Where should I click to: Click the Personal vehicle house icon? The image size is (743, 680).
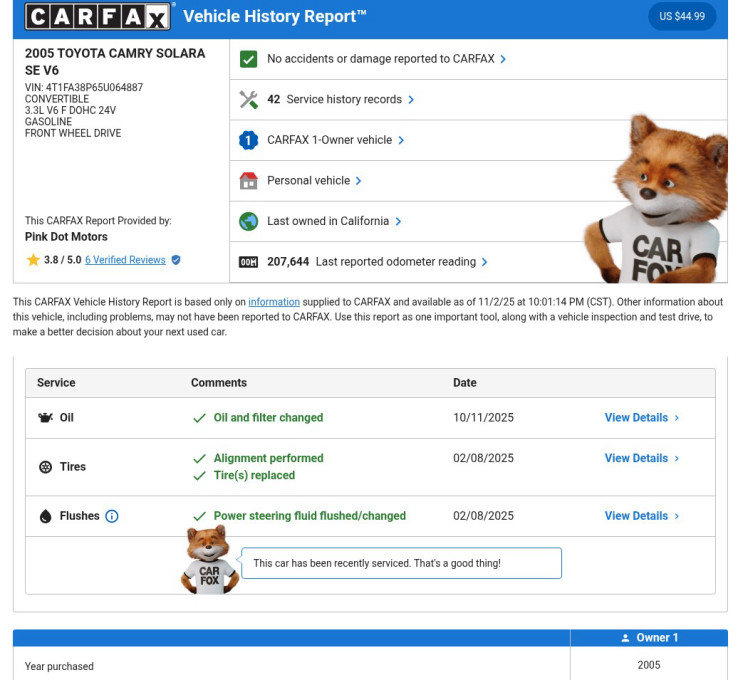pos(249,181)
